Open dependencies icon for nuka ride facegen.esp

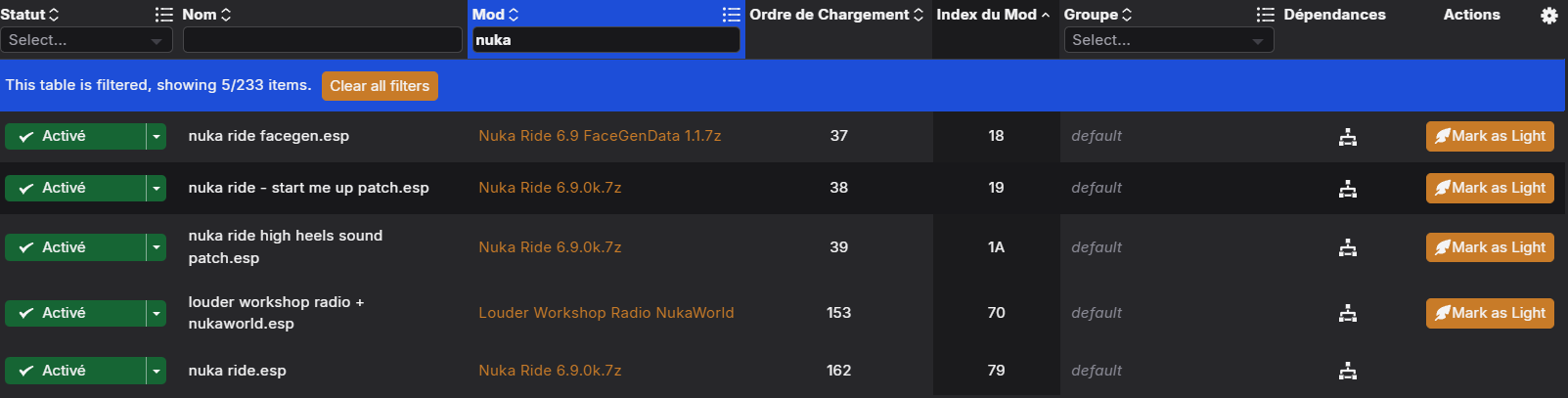tap(1348, 137)
